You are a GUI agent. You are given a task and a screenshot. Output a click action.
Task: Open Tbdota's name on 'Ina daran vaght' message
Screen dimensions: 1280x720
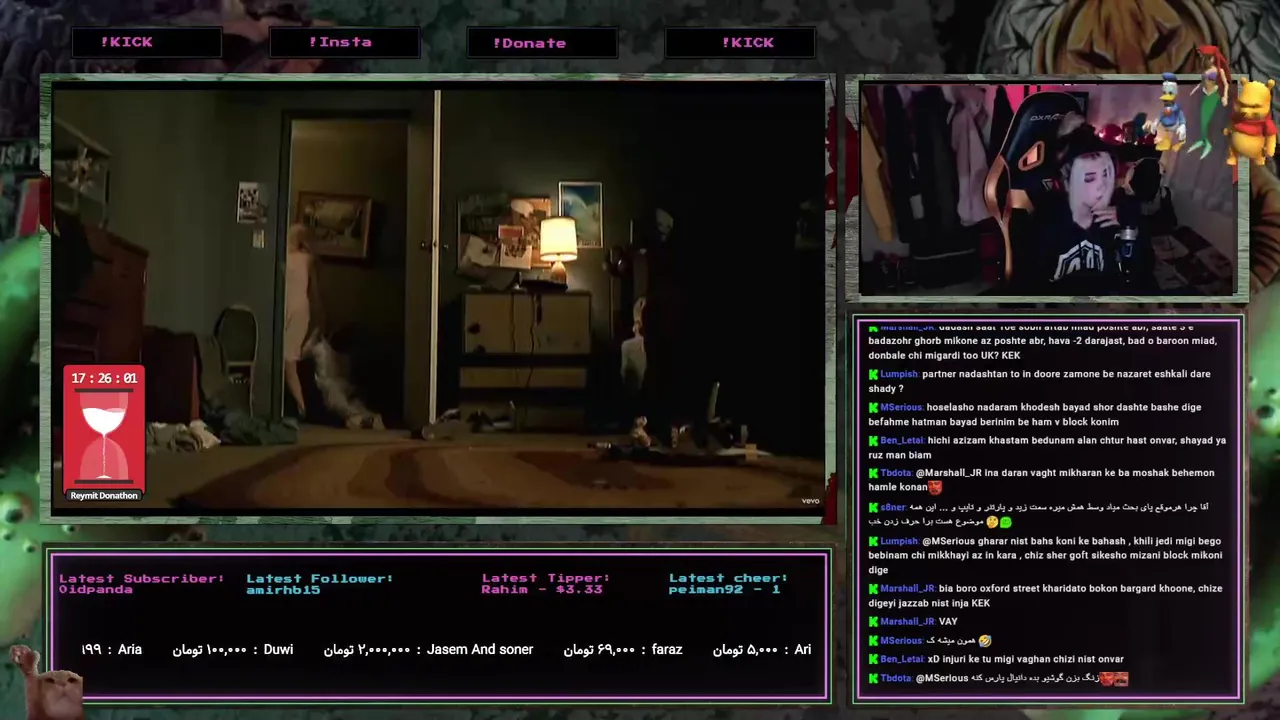pyautogui.click(x=896, y=474)
